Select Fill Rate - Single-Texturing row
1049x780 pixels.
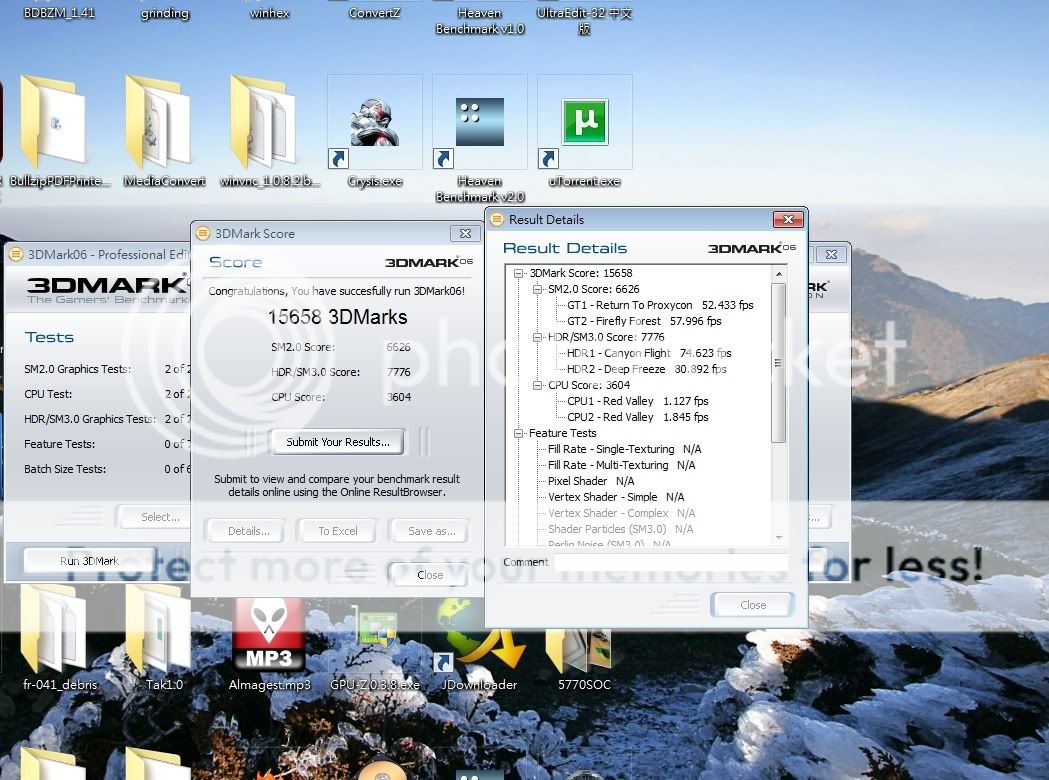pos(624,450)
